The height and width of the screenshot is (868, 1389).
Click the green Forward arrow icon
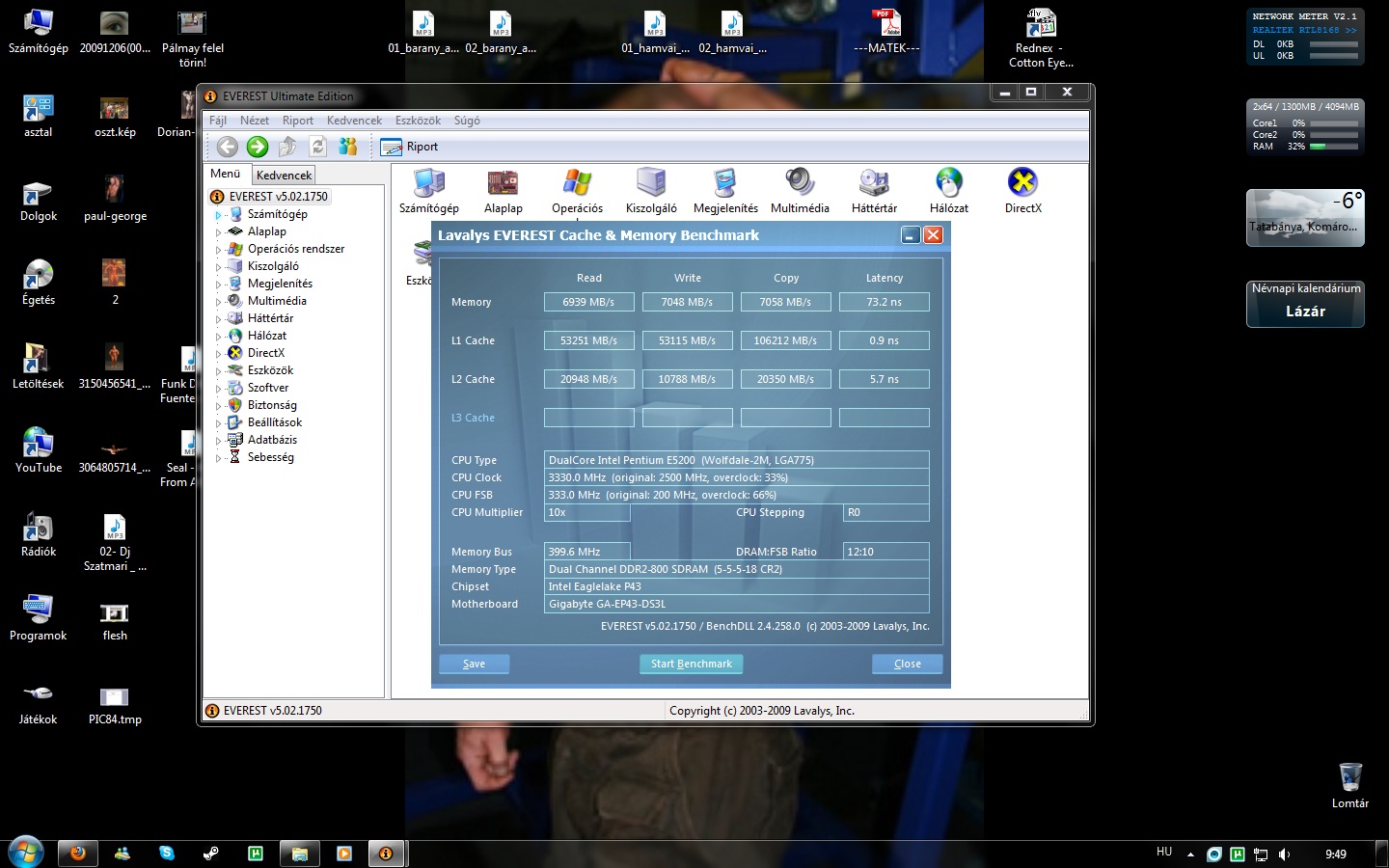pyautogui.click(x=258, y=147)
